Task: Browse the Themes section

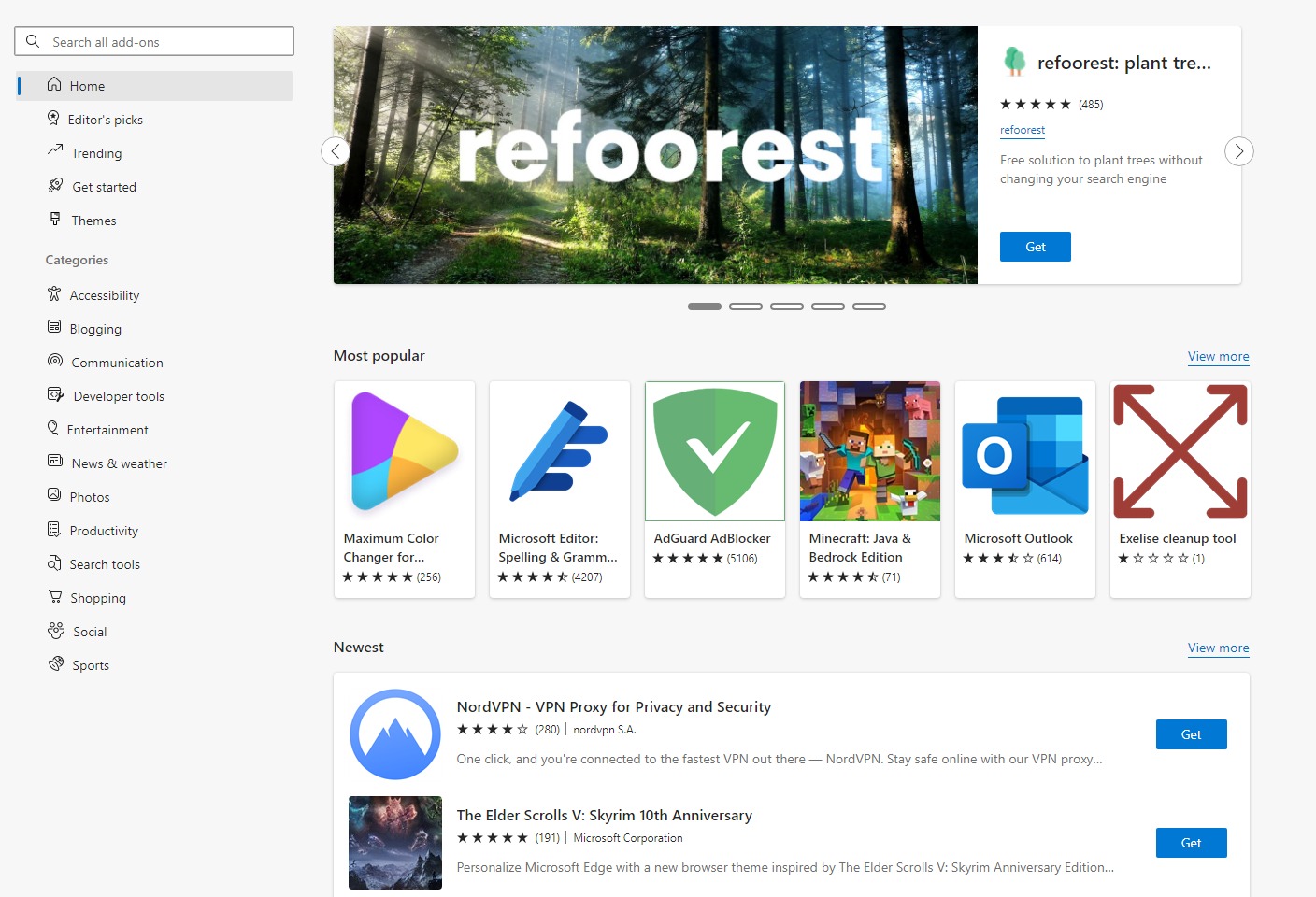Action: pos(93,221)
